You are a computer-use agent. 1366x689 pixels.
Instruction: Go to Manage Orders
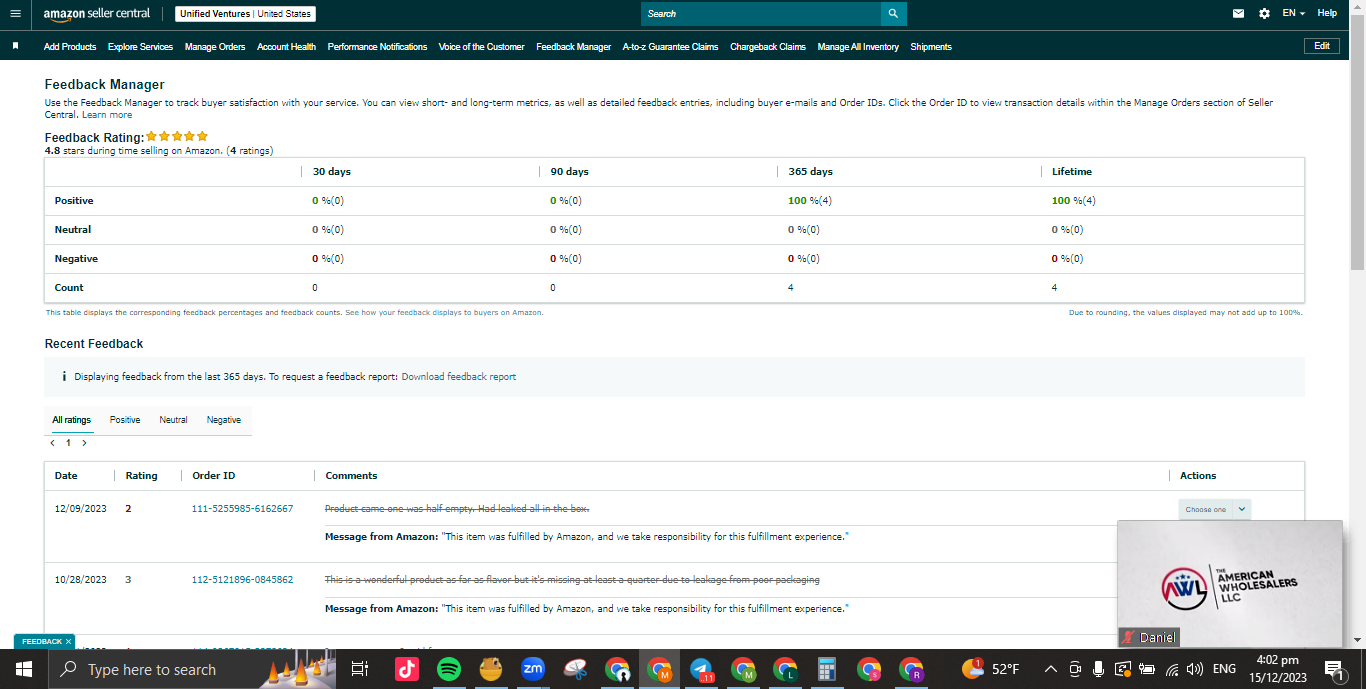(x=215, y=47)
